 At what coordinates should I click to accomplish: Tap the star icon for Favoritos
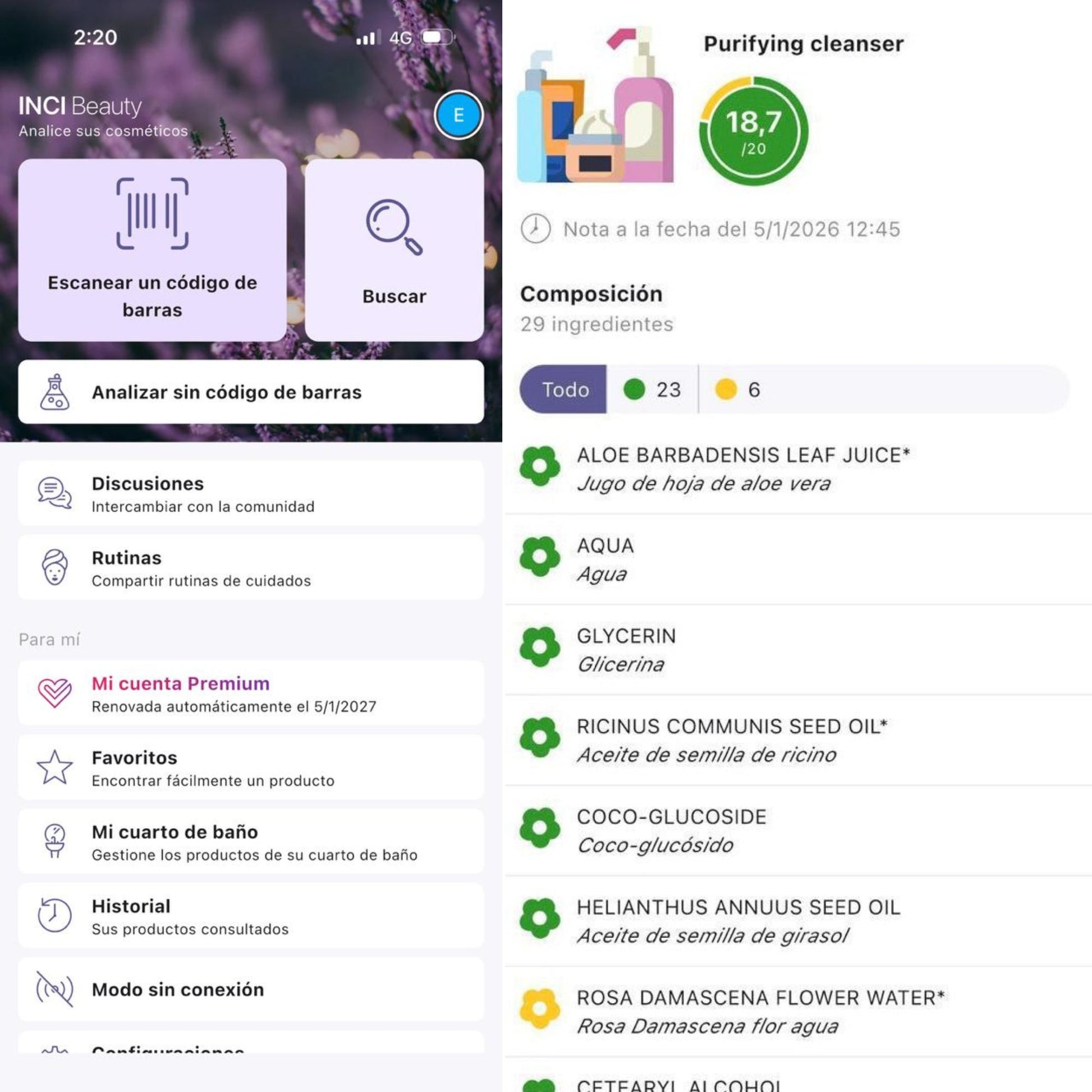[x=55, y=767]
